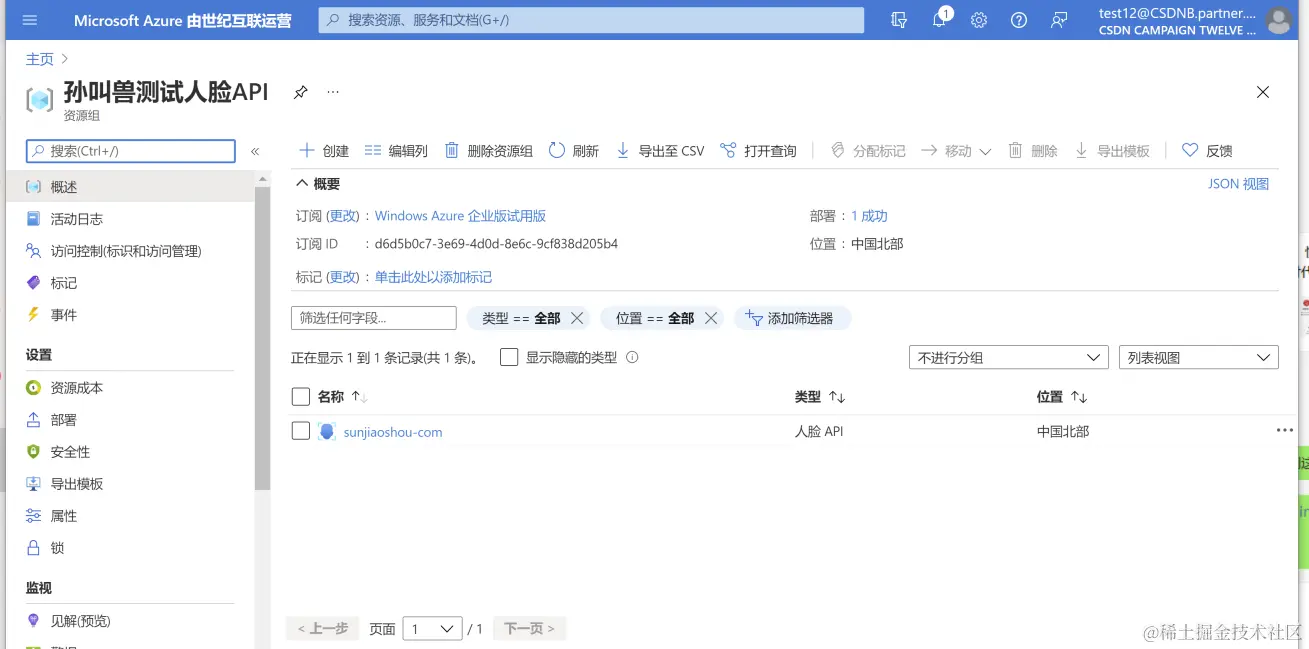This screenshot has height=649, width=1309.
Task: Pin the resource group to dashboard
Action: 300,92
